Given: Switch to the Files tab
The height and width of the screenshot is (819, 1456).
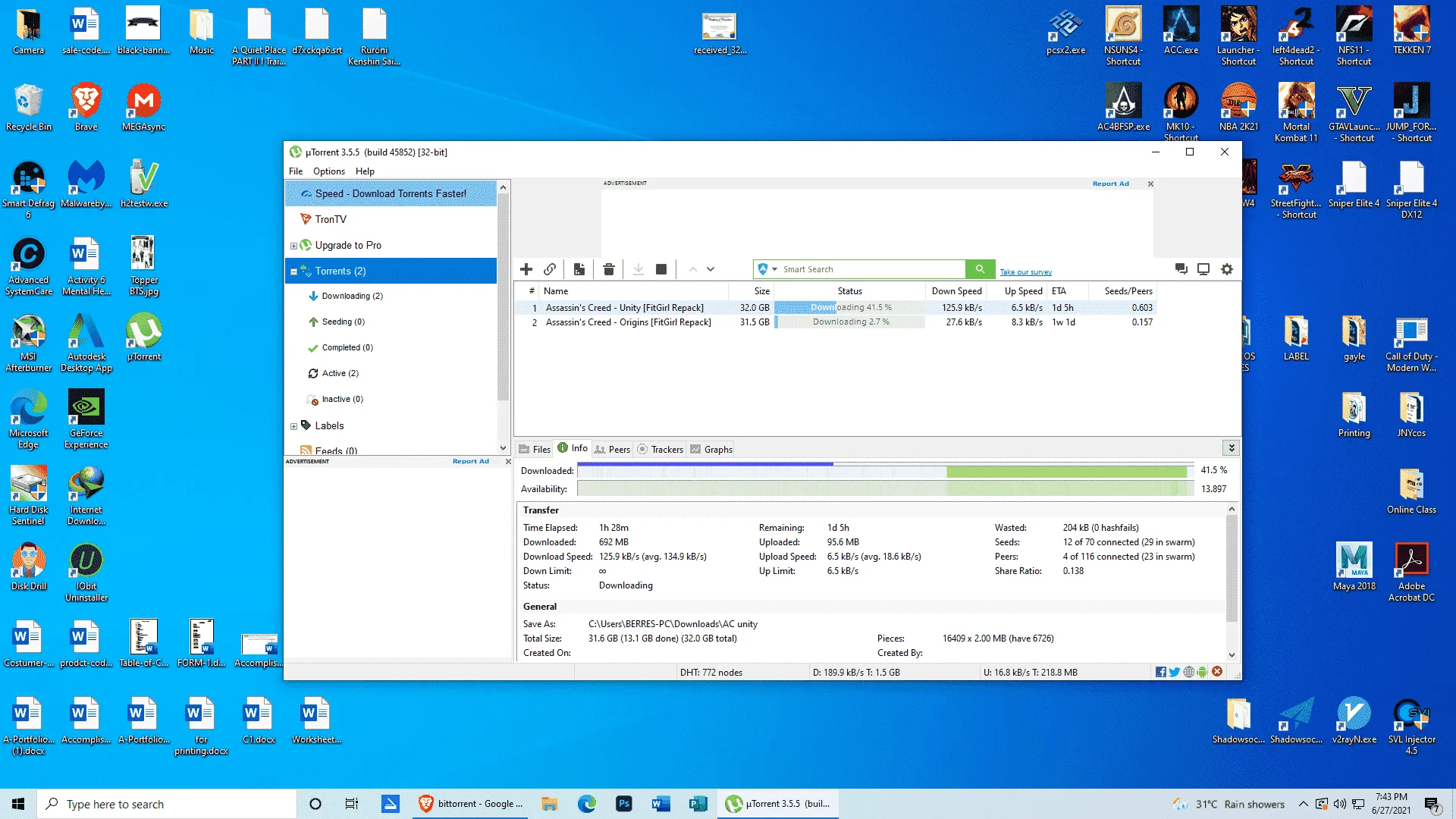Looking at the screenshot, I should [x=535, y=449].
